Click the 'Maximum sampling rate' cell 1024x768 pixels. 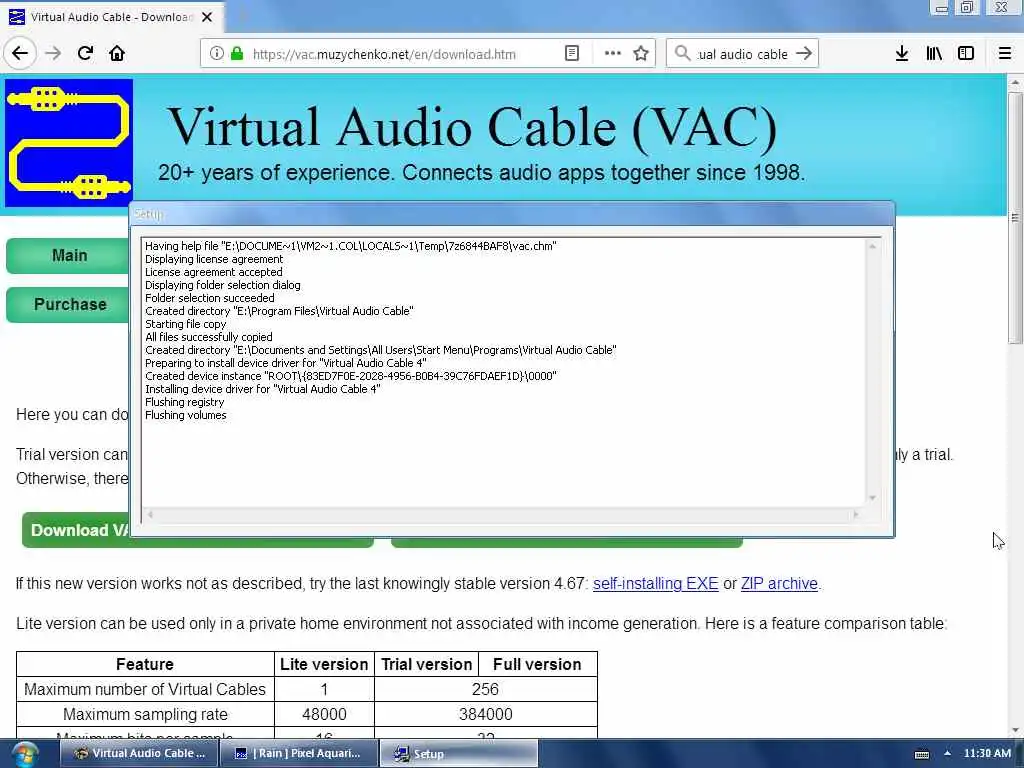click(x=145, y=714)
